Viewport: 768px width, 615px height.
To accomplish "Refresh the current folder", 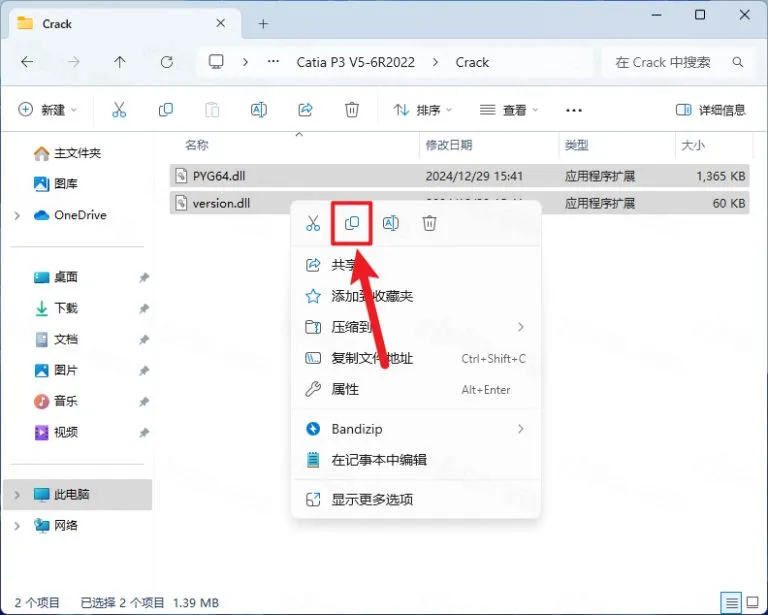I will click(x=167, y=62).
